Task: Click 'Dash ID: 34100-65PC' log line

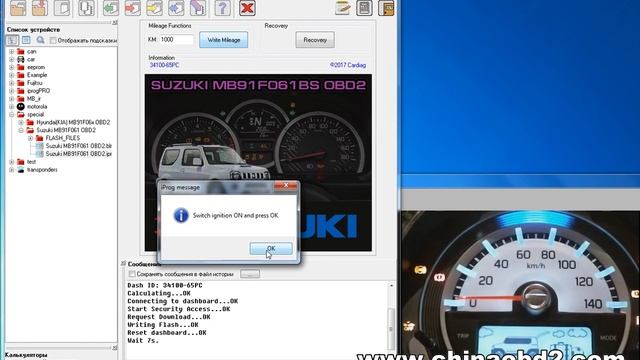Action: (x=164, y=285)
